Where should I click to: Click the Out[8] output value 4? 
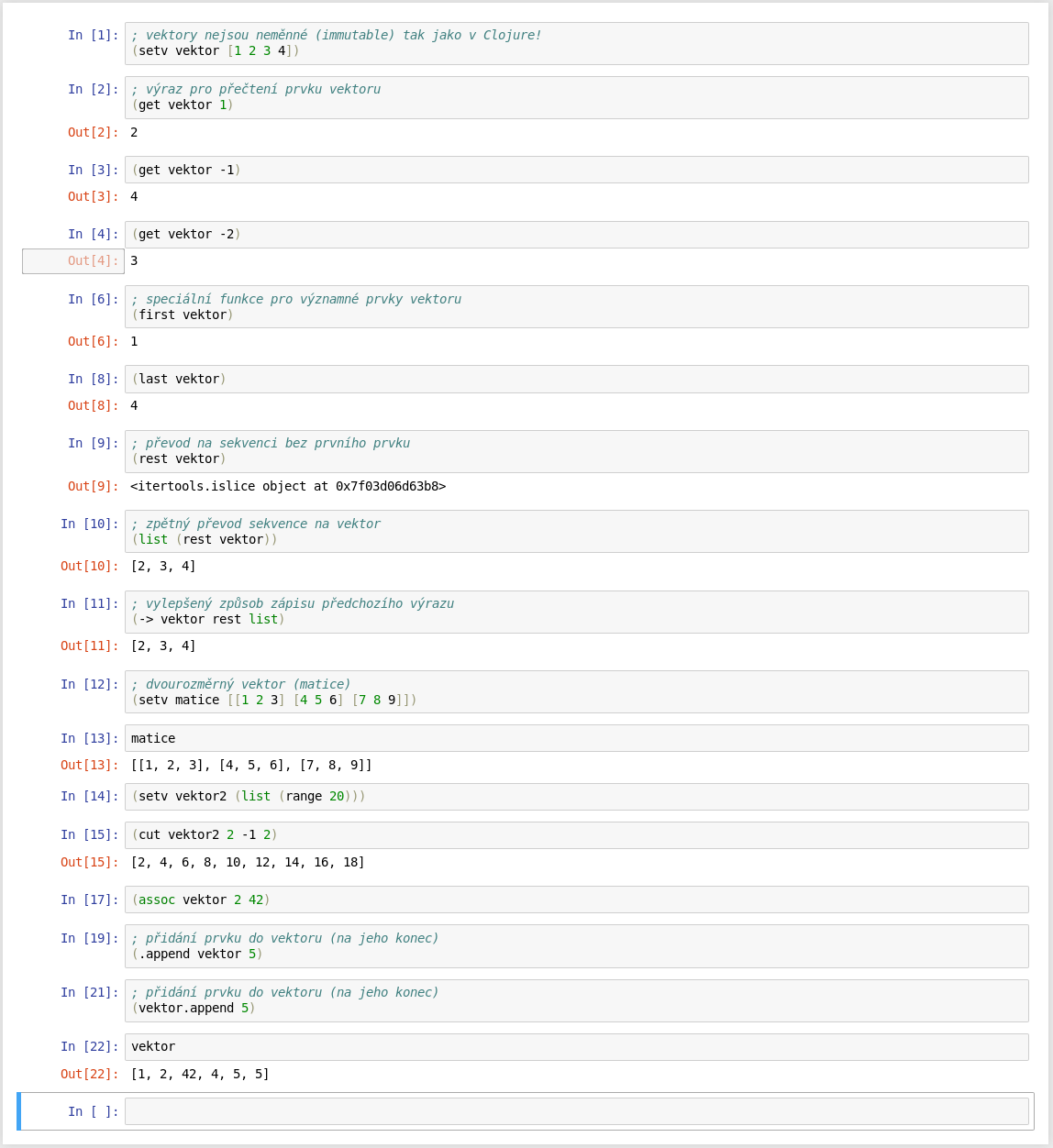134,405
